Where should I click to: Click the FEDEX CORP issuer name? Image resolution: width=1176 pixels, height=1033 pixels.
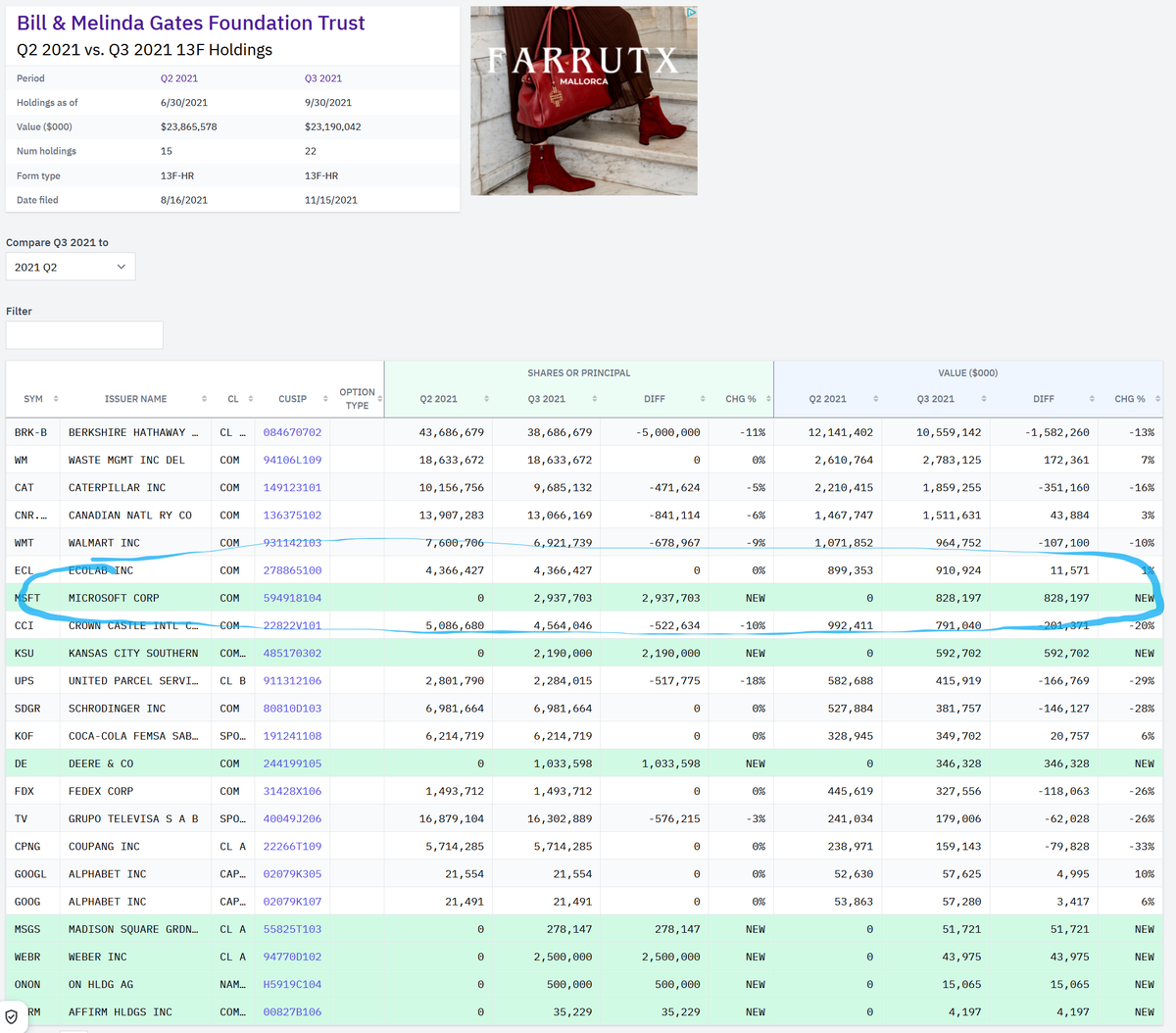pyautogui.click(x=101, y=791)
